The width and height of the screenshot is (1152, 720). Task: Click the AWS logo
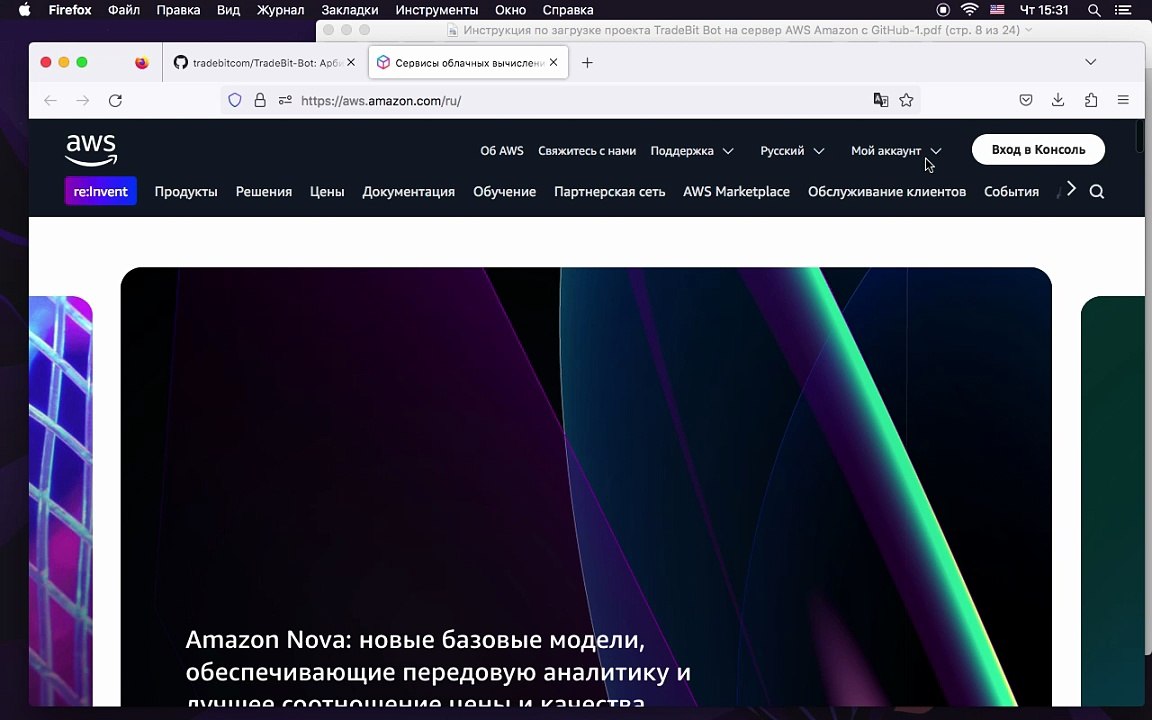(x=91, y=150)
